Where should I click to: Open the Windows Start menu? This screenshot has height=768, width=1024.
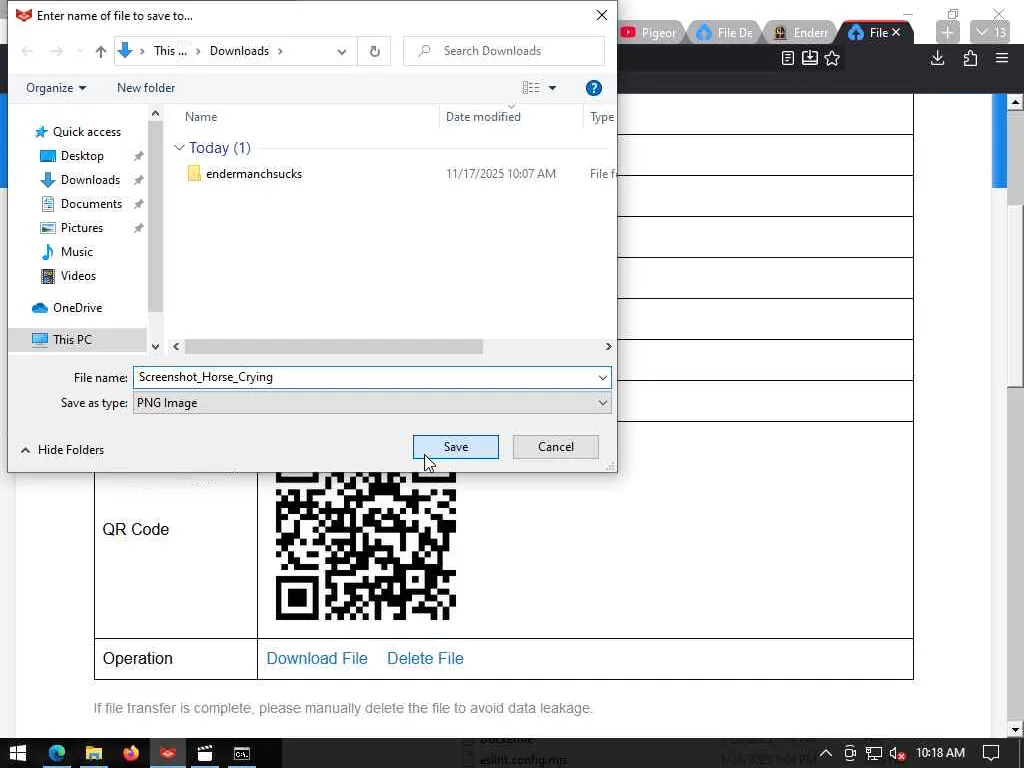click(x=18, y=754)
